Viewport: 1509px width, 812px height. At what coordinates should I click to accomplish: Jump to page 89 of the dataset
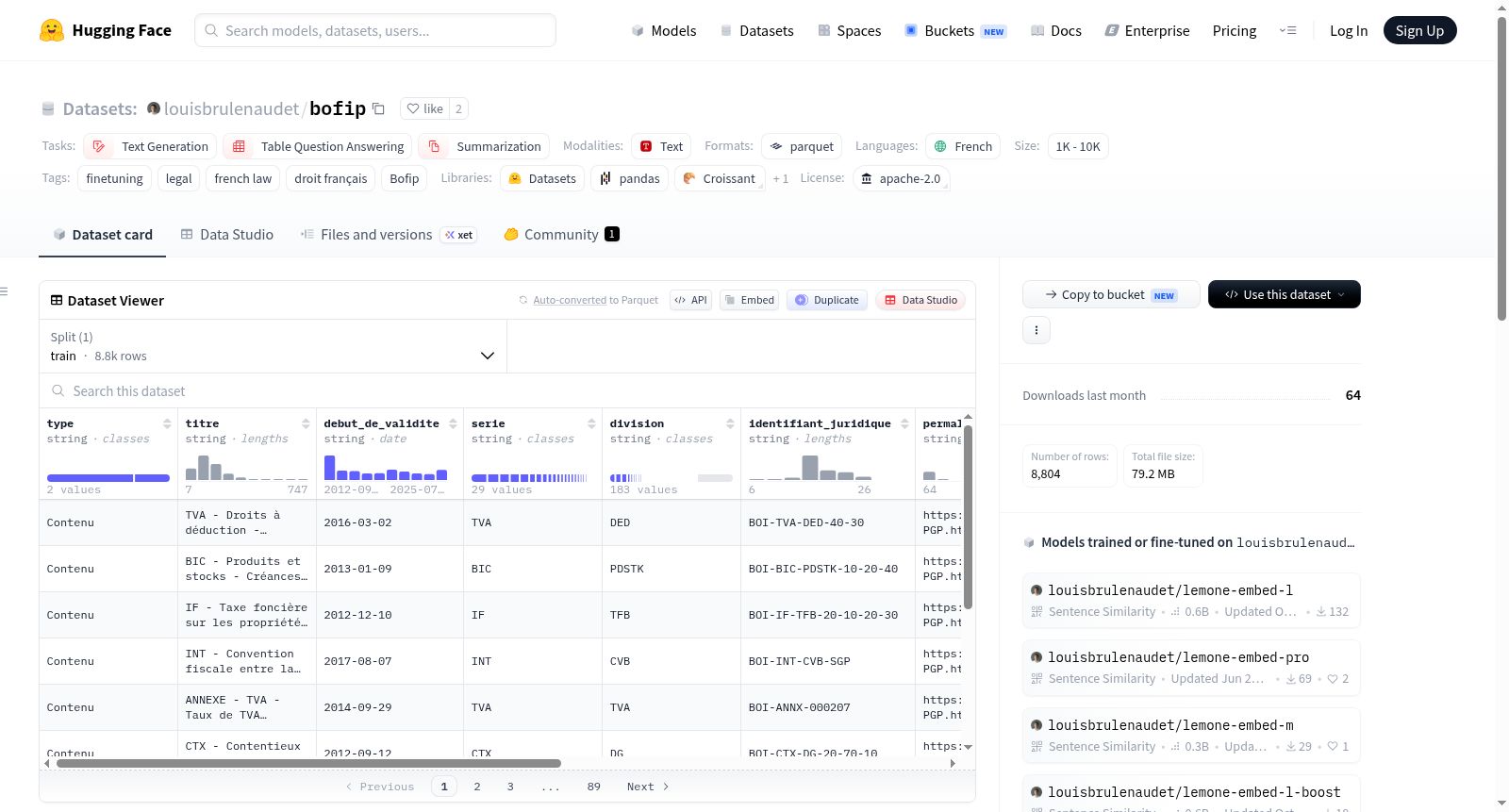coord(594,787)
